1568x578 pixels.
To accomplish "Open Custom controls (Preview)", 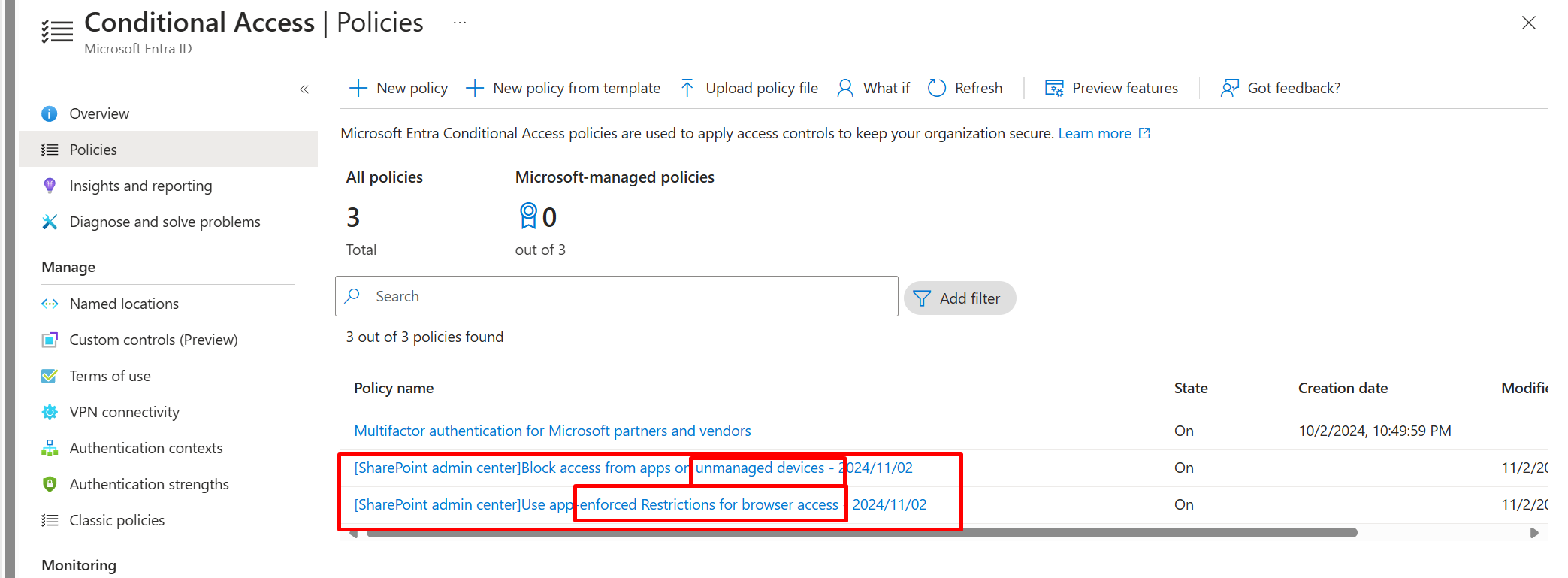I will pyautogui.click(x=153, y=340).
